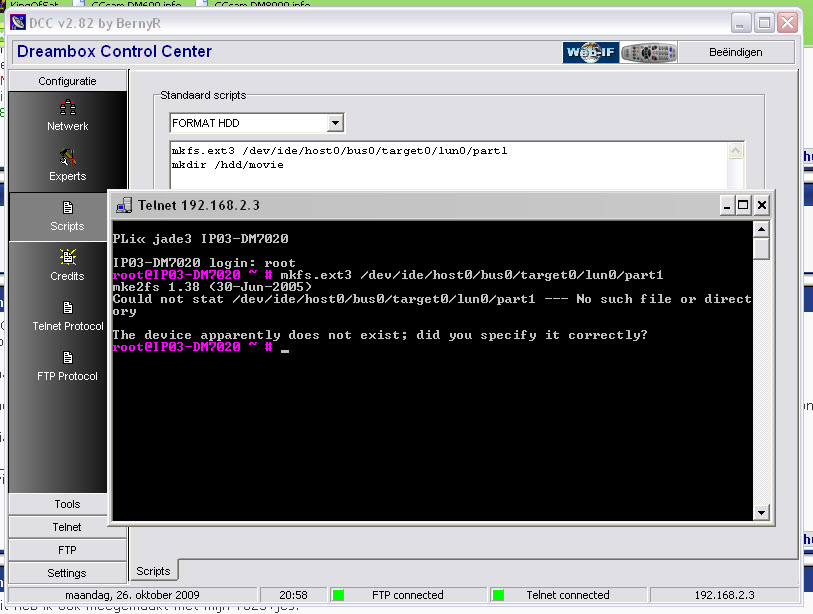Image resolution: width=813 pixels, height=614 pixels.
Task: Click the script text area with mkfs.ext3 command
Action: [x=449, y=165]
